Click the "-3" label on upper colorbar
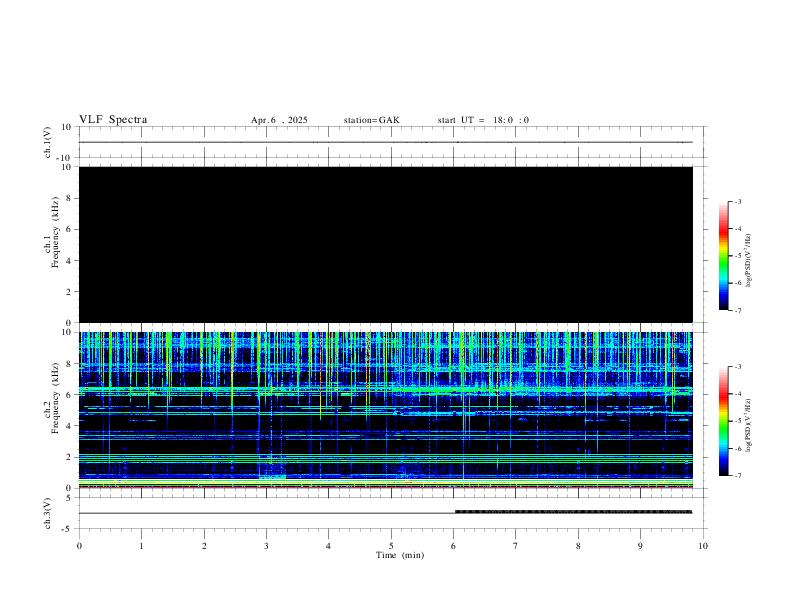 pos(737,201)
